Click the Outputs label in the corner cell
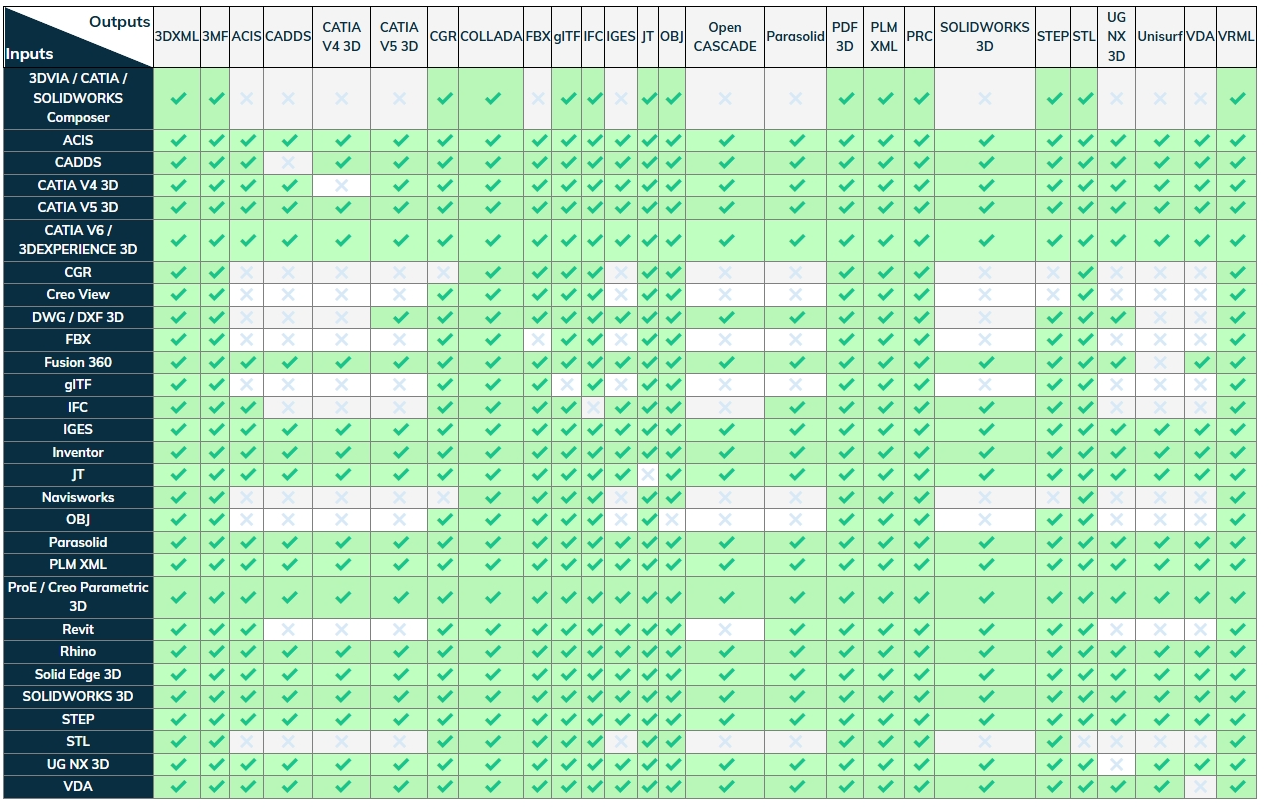1282x810 pixels. 119,21
